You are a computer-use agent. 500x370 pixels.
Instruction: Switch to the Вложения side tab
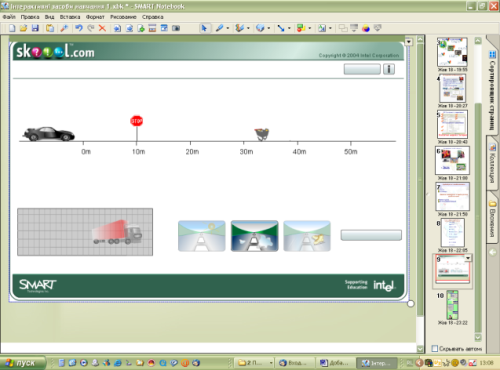(492, 218)
